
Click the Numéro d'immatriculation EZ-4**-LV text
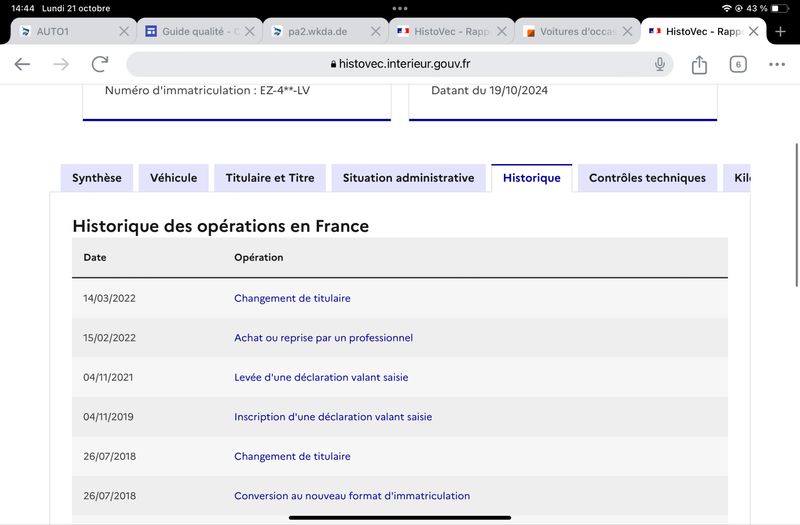tap(207, 91)
